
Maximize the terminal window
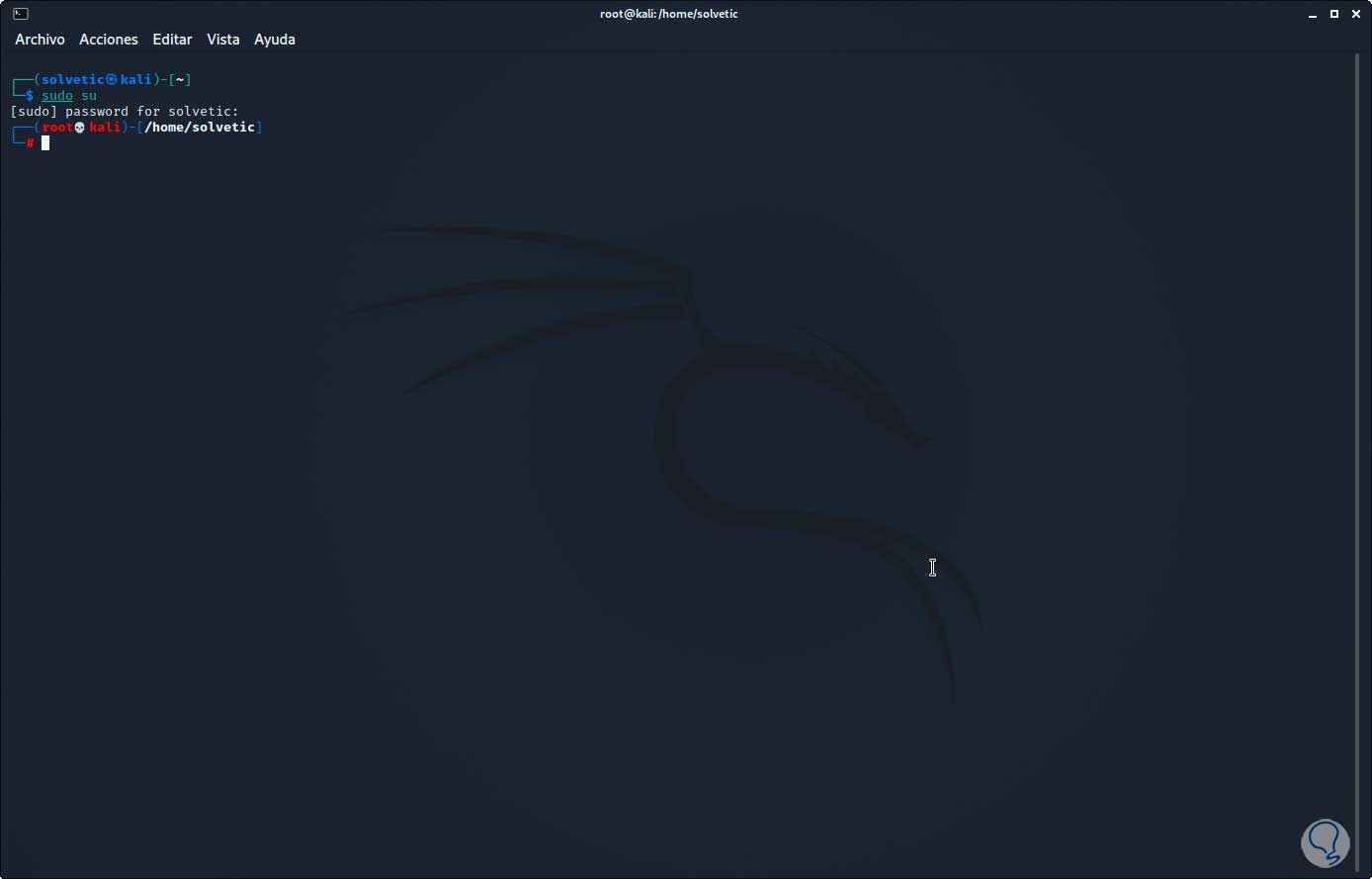coord(1333,14)
